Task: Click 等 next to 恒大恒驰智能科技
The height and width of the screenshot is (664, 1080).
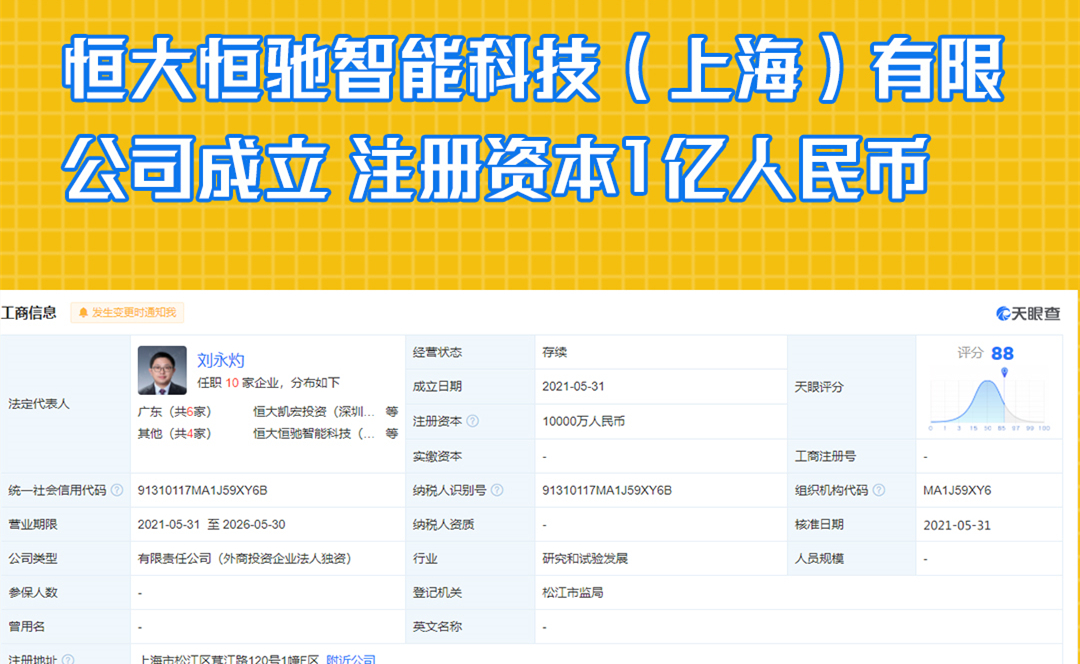Action: (x=392, y=433)
